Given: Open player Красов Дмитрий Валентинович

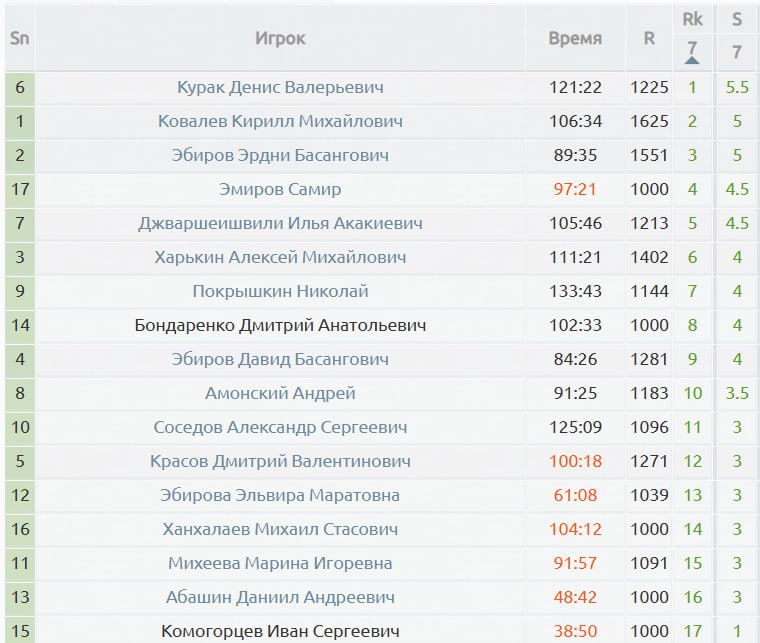Looking at the screenshot, I should (x=280, y=461).
